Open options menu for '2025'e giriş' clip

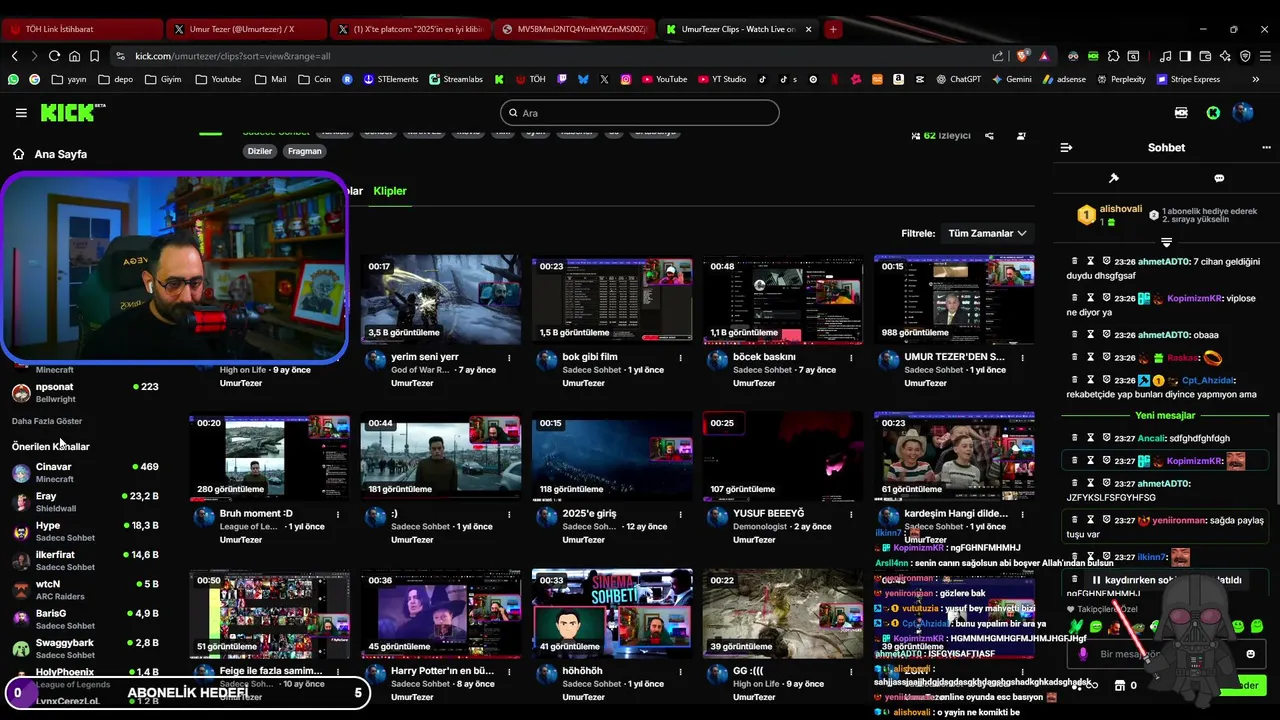pyautogui.click(x=680, y=514)
